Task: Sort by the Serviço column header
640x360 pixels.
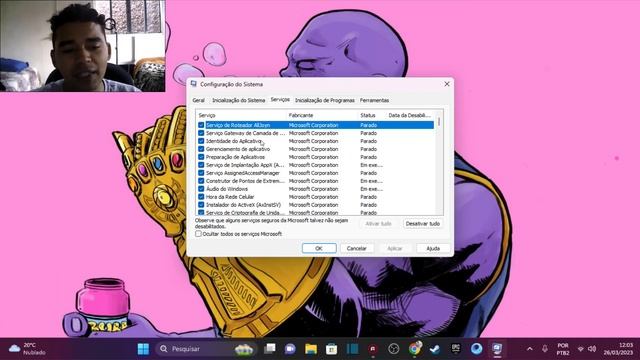Action: click(x=241, y=116)
